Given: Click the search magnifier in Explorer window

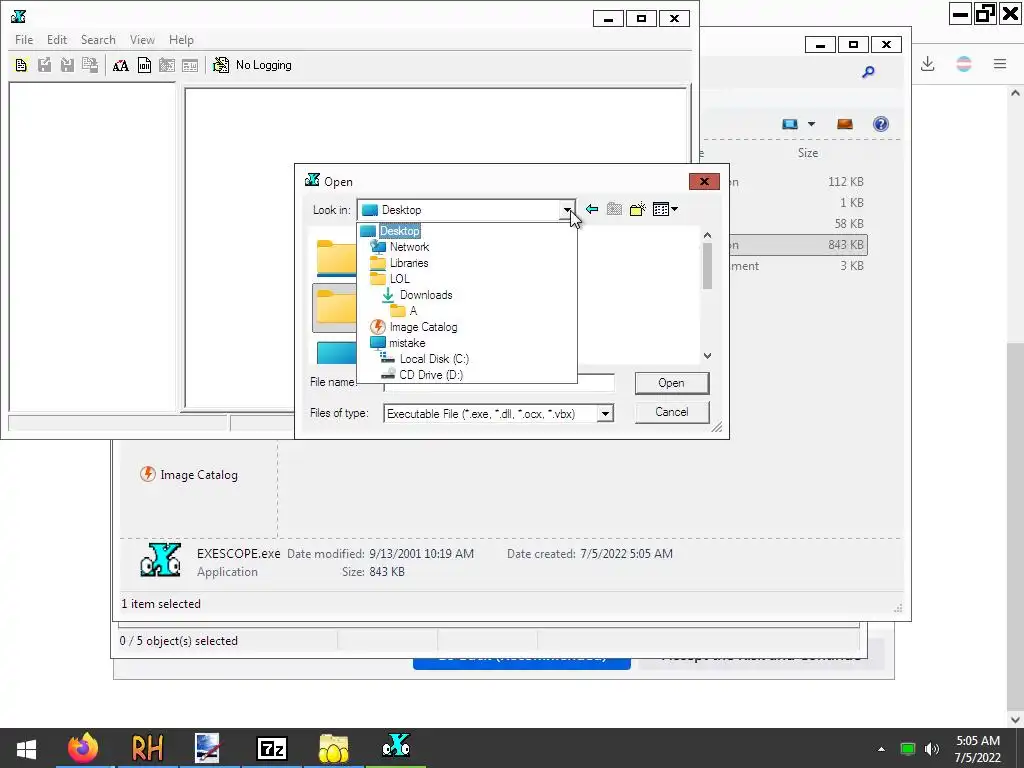Looking at the screenshot, I should (868, 72).
